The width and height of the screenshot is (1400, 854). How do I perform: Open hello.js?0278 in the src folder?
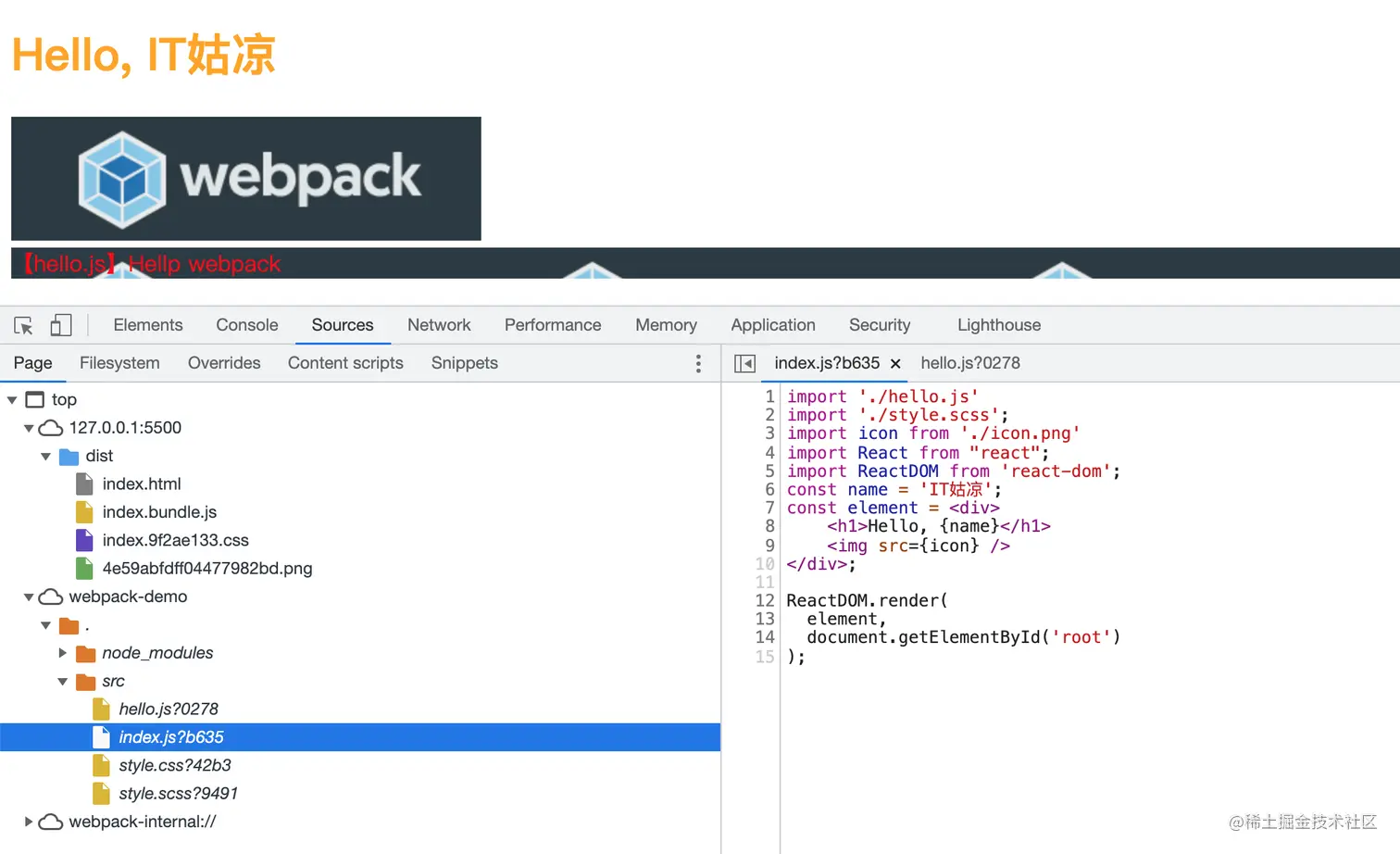coord(169,710)
